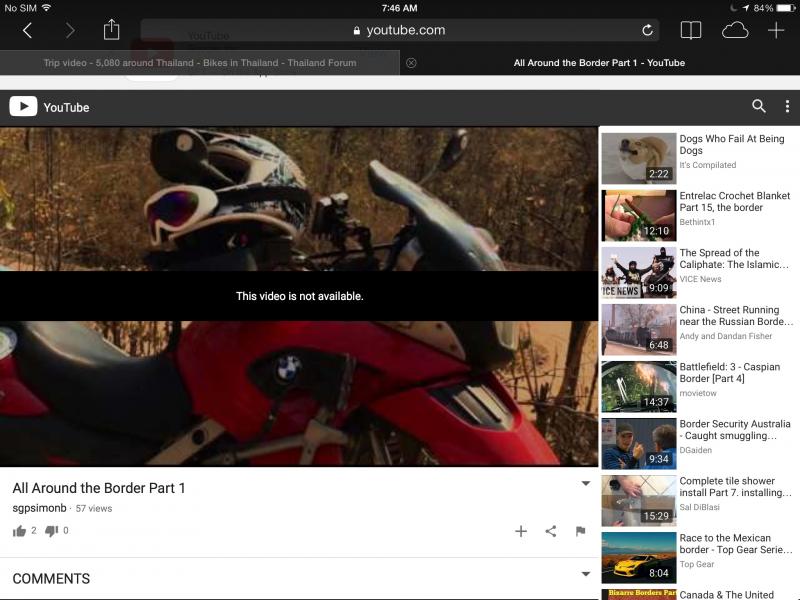Open iCloud tabs cloud icon
Screen dimensions: 800x600
735,31
